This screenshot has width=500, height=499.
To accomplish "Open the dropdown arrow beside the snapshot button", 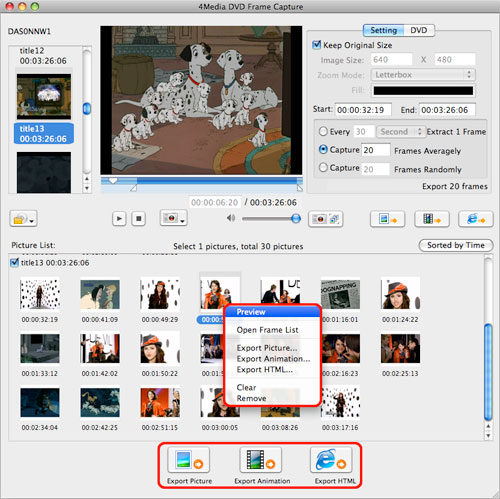I will tap(182, 221).
